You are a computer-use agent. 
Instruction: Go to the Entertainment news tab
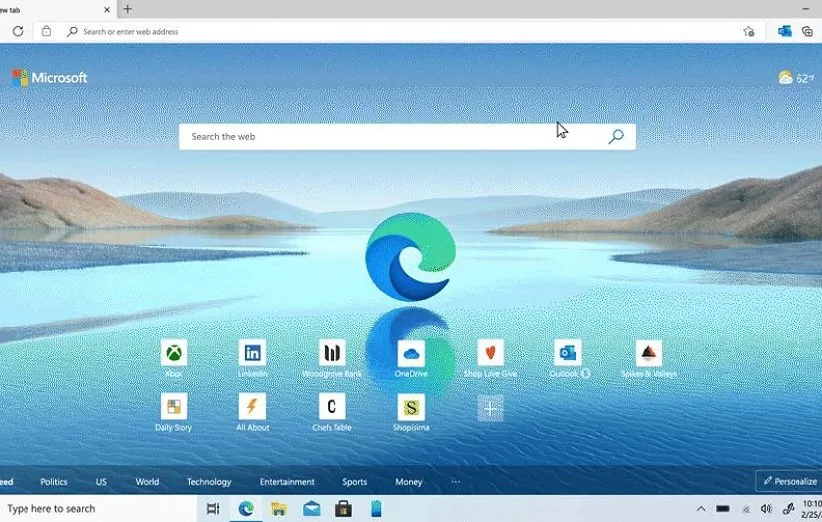[287, 482]
